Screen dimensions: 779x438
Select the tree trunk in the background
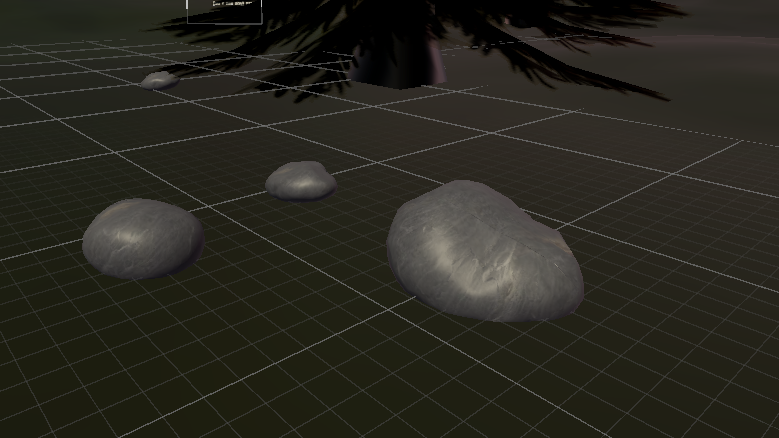[x=397, y=62]
